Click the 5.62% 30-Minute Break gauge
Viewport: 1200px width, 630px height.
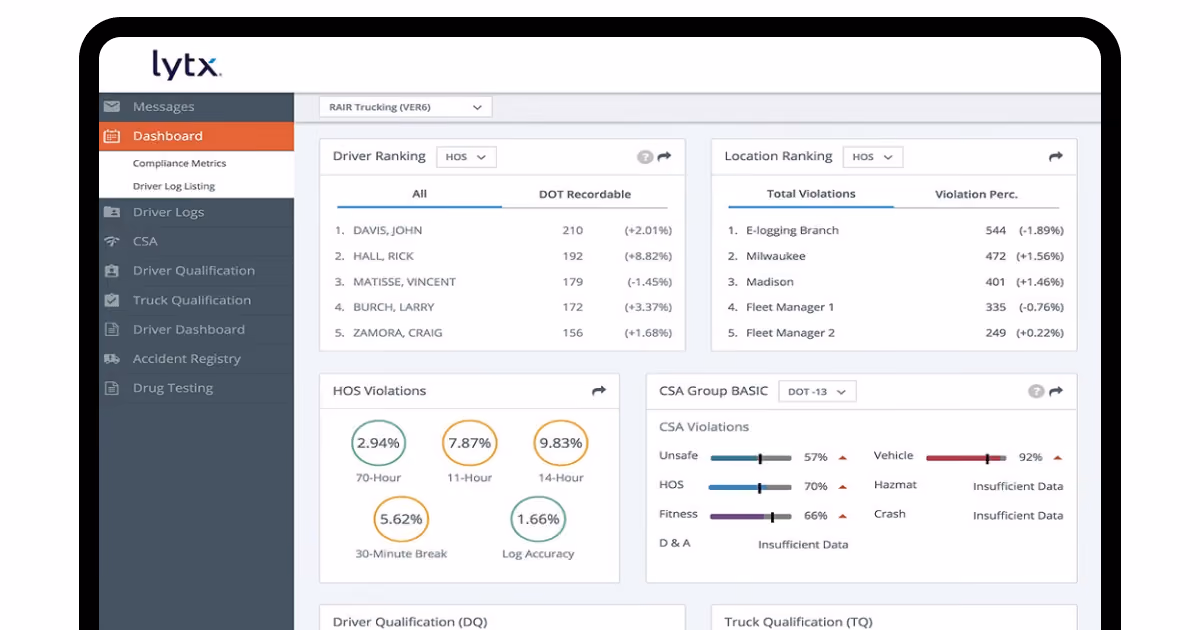401,519
